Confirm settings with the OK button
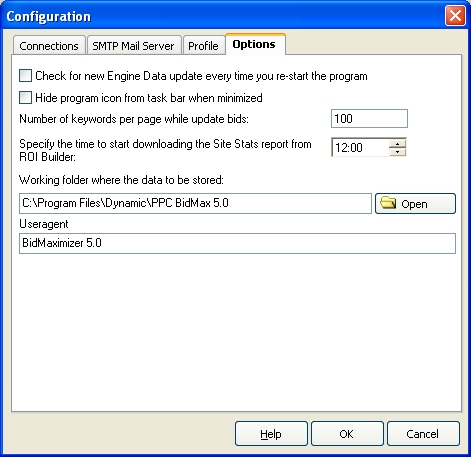Image resolution: width=471 pixels, height=457 pixels. pos(347,434)
